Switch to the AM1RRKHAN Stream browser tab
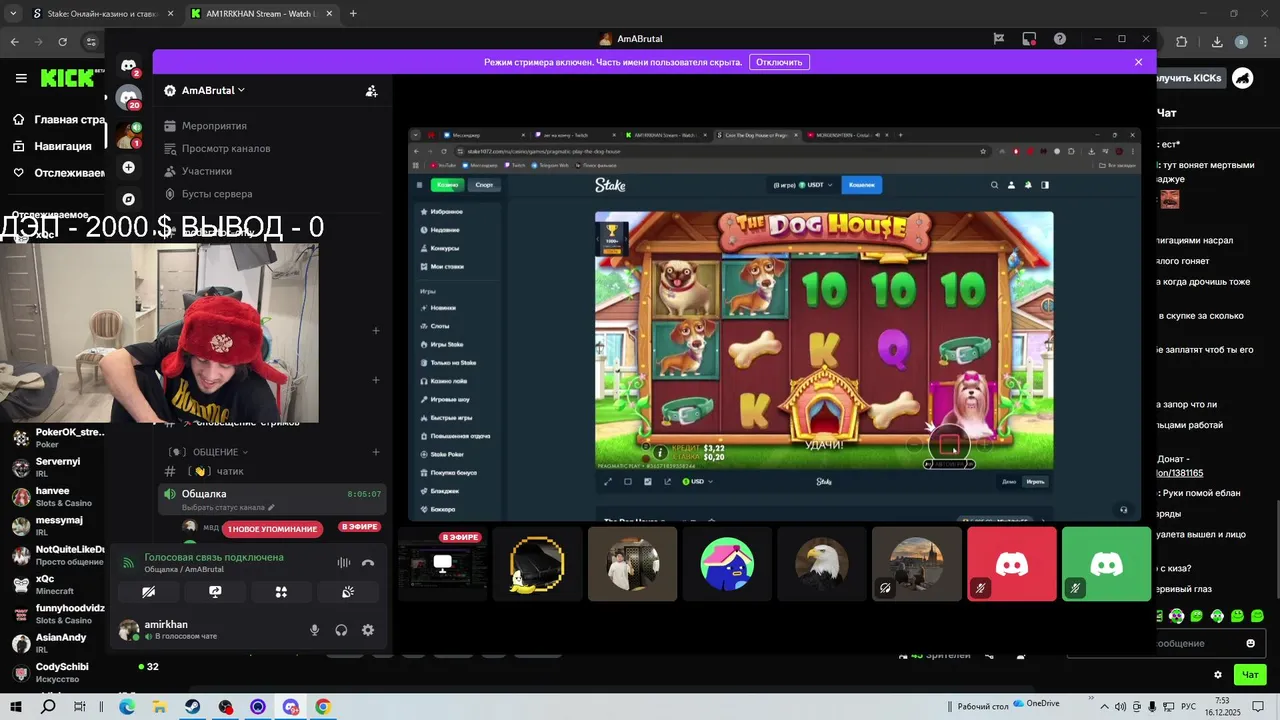This screenshot has width=1280, height=720. [x=260, y=14]
